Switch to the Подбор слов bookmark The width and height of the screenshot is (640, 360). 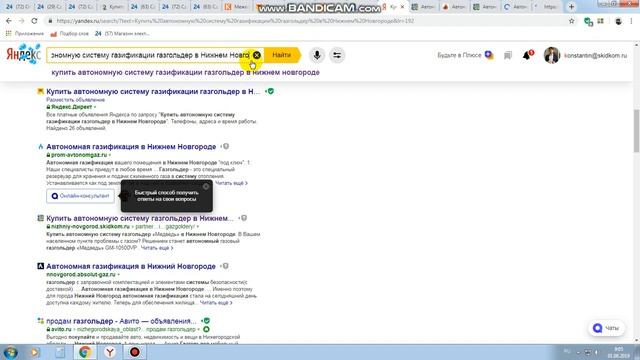click(70, 34)
